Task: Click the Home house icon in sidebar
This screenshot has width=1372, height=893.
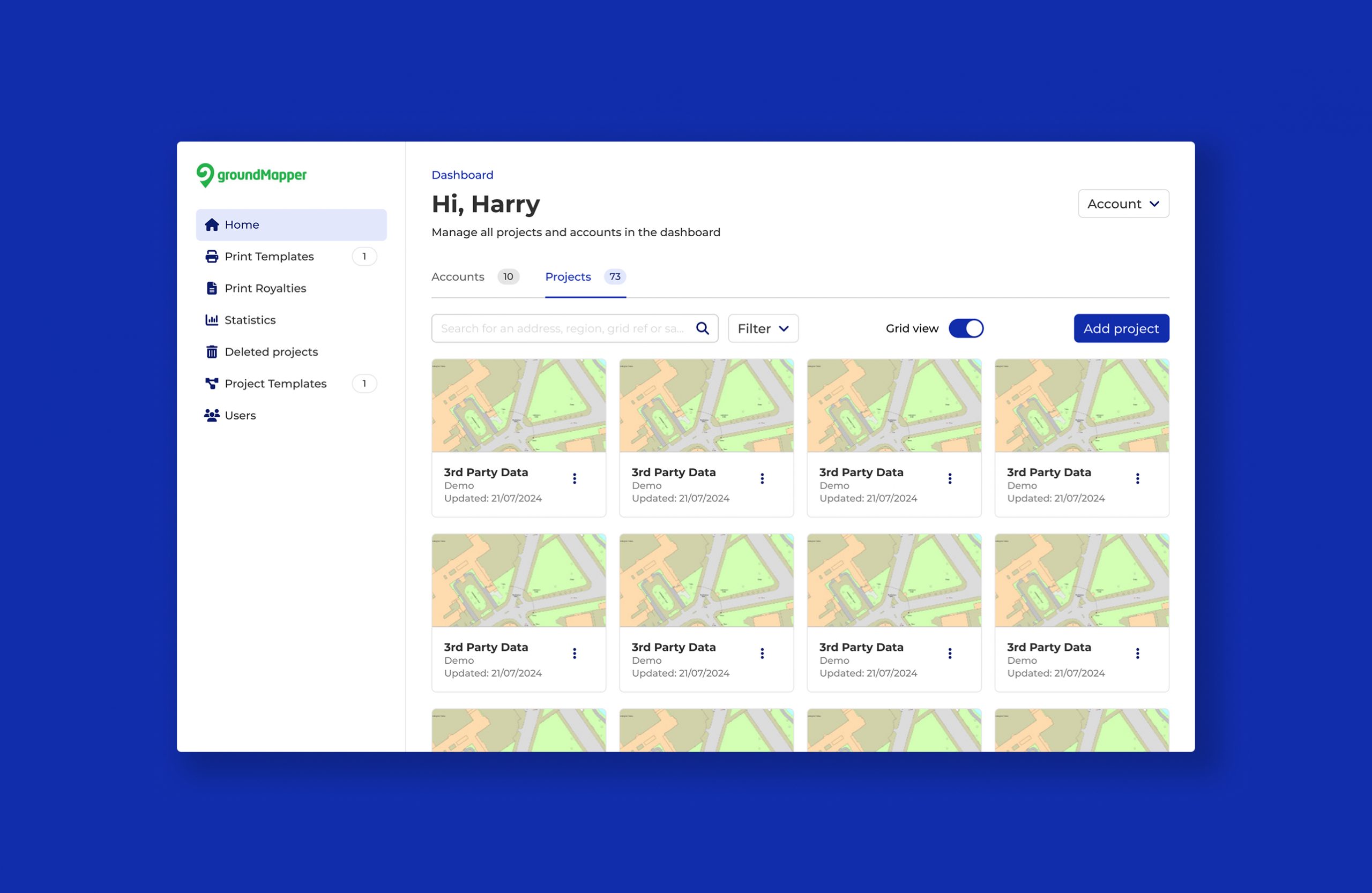Action: click(x=212, y=224)
